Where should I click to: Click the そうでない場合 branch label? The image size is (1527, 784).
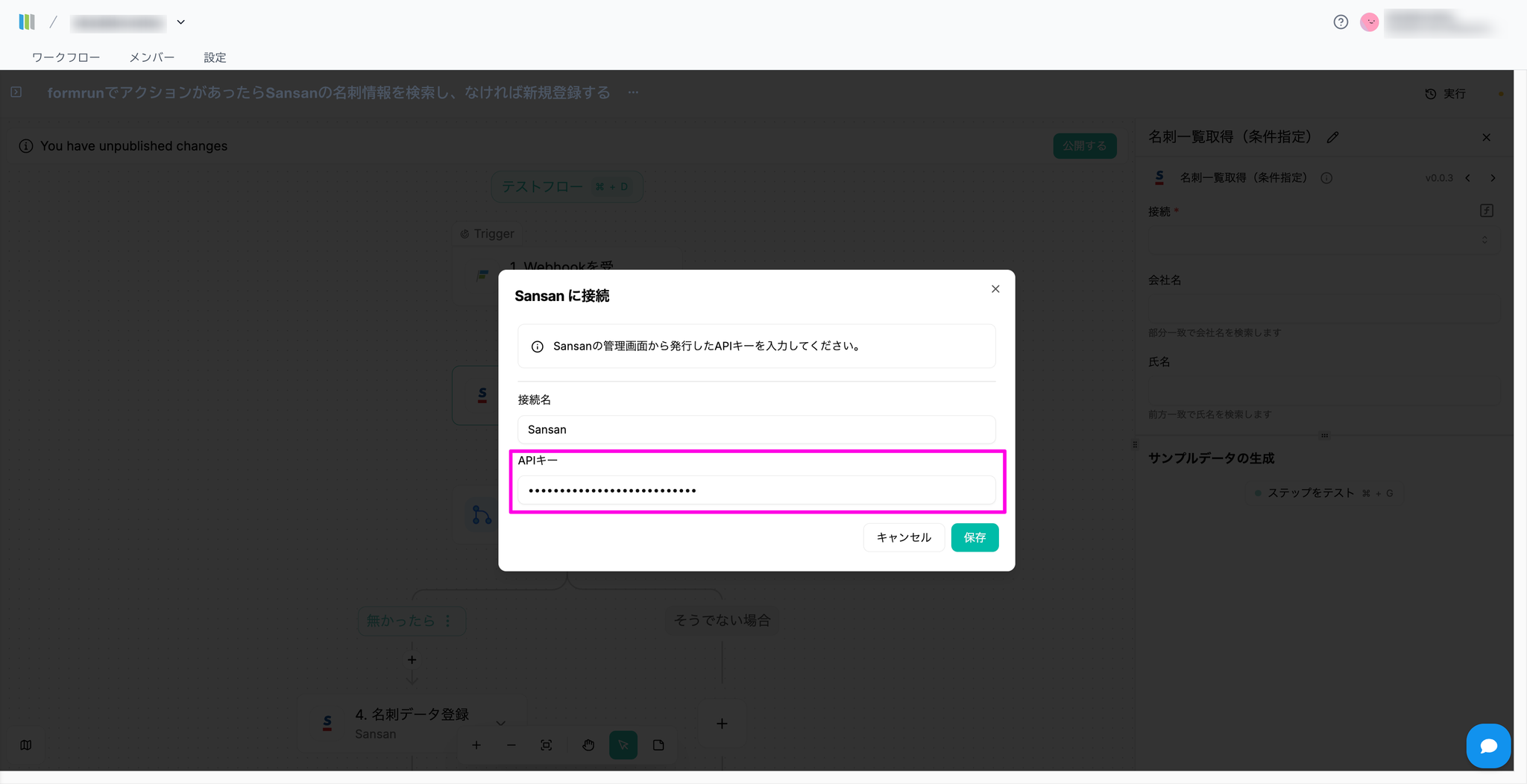coord(722,620)
